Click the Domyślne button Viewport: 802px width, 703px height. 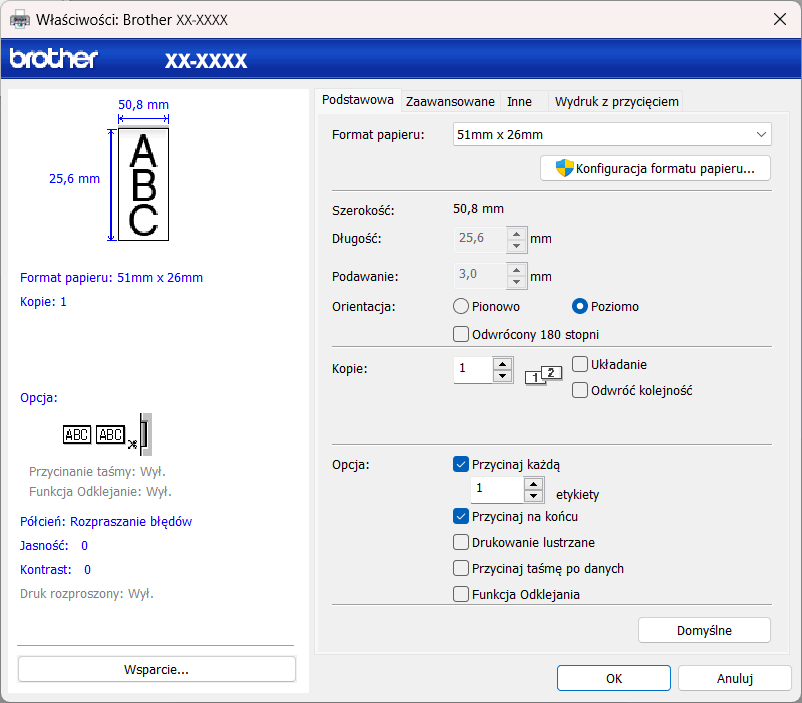(704, 630)
